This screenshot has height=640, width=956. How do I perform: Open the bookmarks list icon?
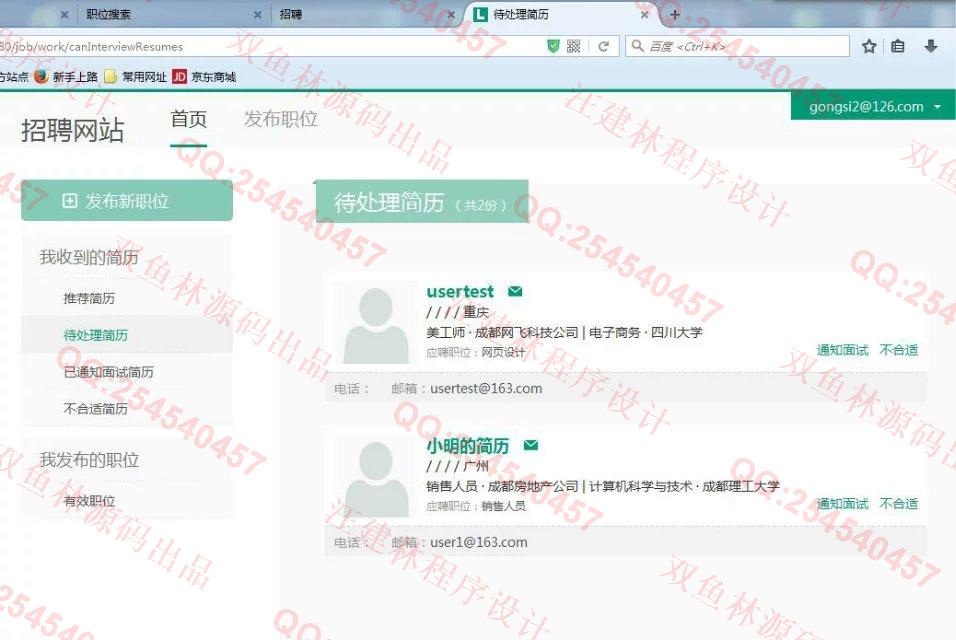(897, 46)
